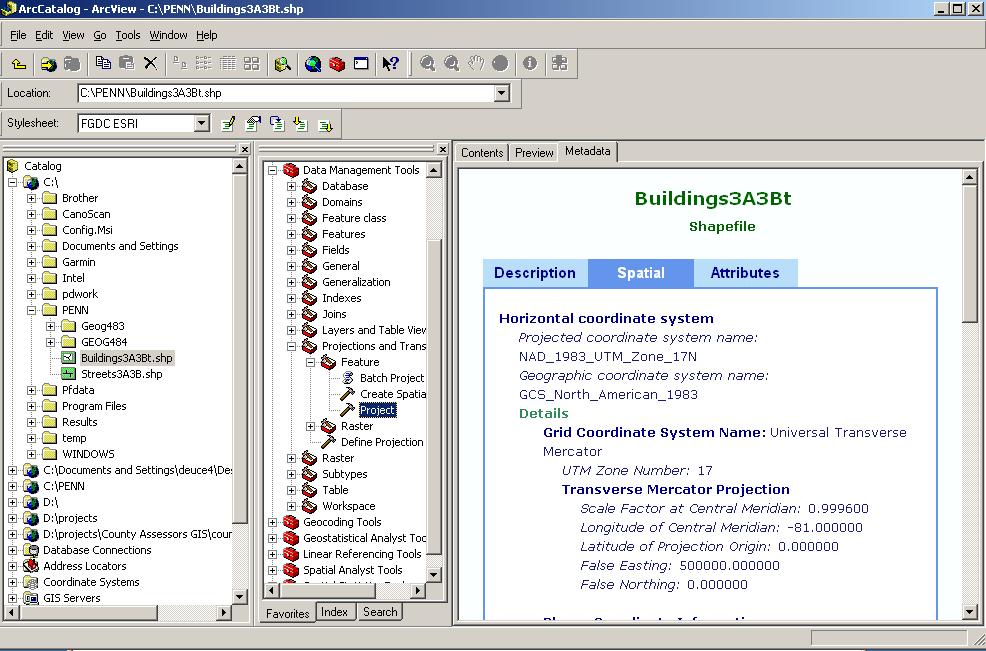Select Streets3A3B.shp in the catalog tree

pos(121,374)
